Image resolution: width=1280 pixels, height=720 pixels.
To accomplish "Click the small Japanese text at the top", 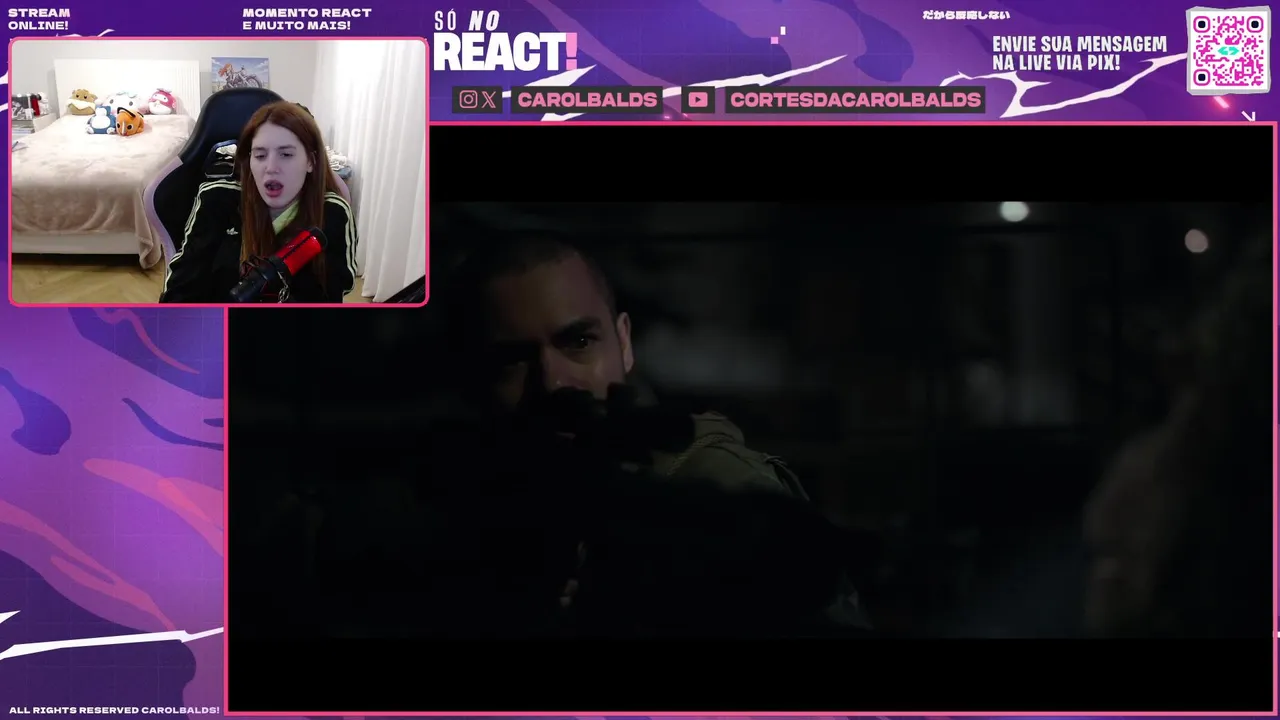I will pyautogui.click(x=966, y=15).
